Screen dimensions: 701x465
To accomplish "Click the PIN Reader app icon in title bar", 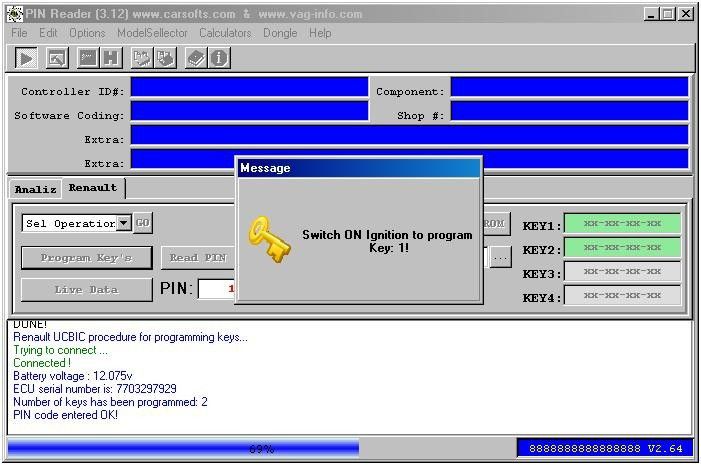I will (x=12, y=14).
